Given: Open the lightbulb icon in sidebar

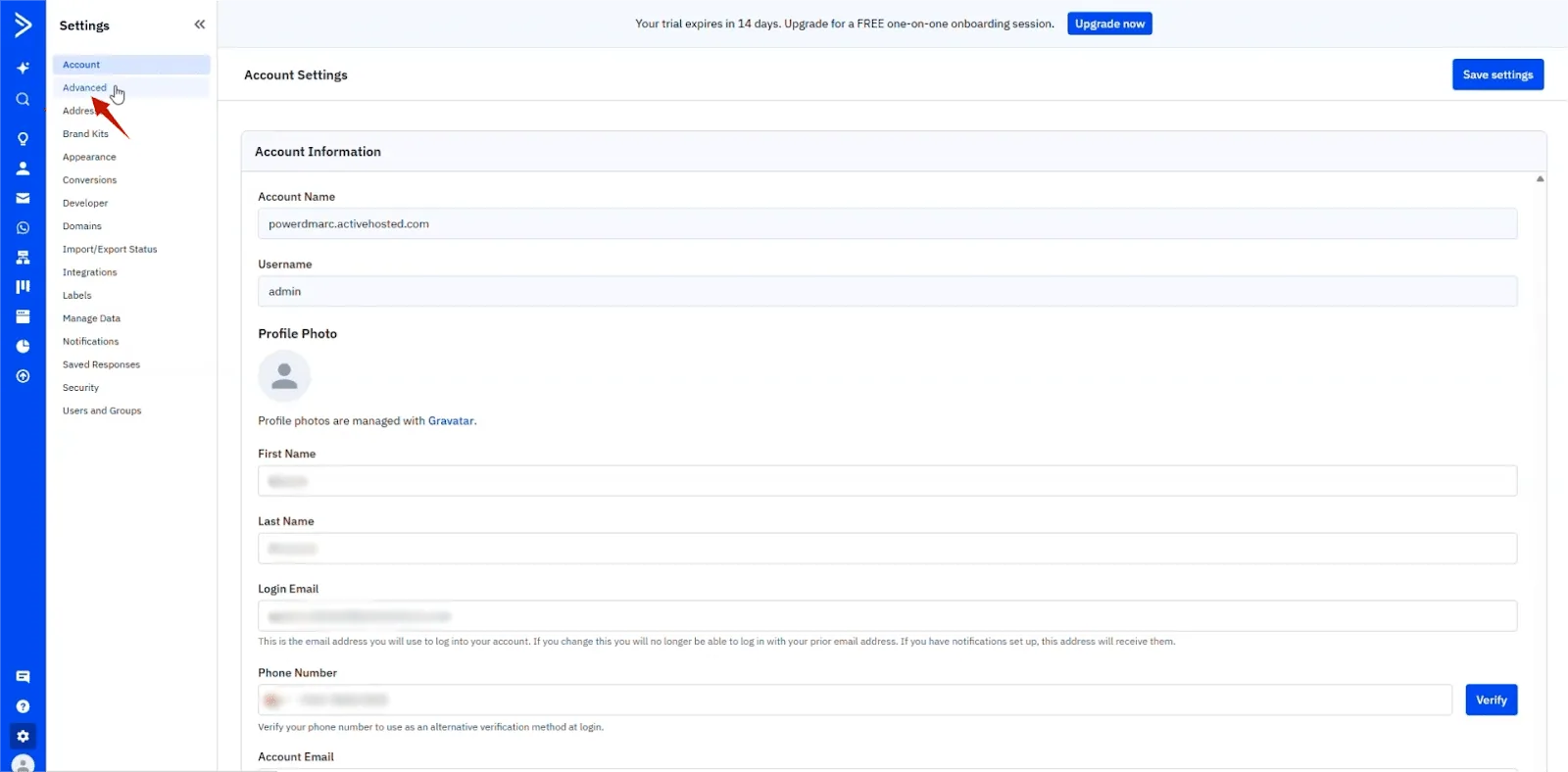Looking at the screenshot, I should pos(23,138).
